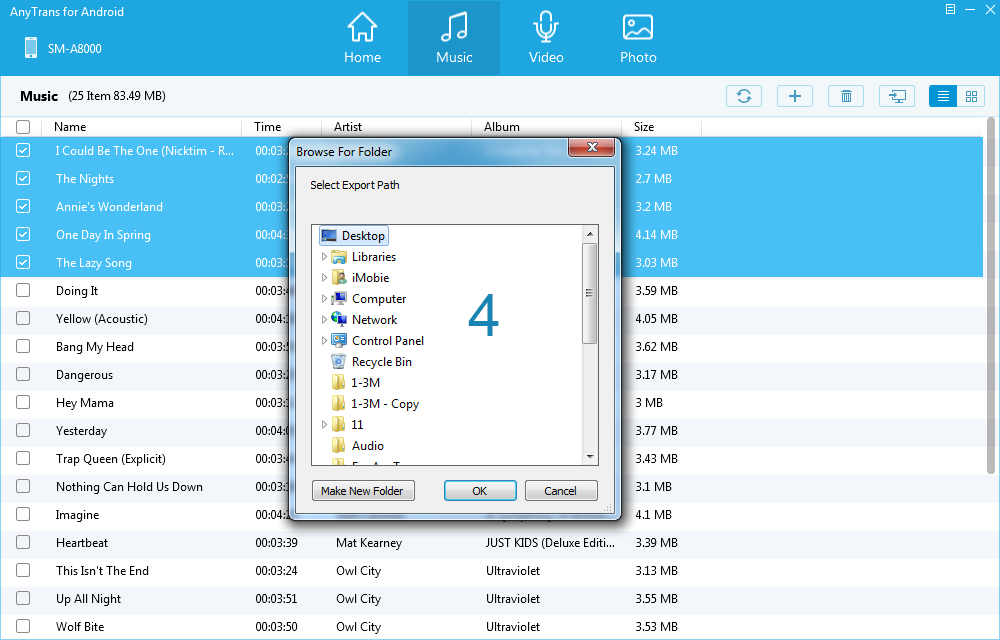
Task: Check the Dangerous song
Action: [x=23, y=374]
